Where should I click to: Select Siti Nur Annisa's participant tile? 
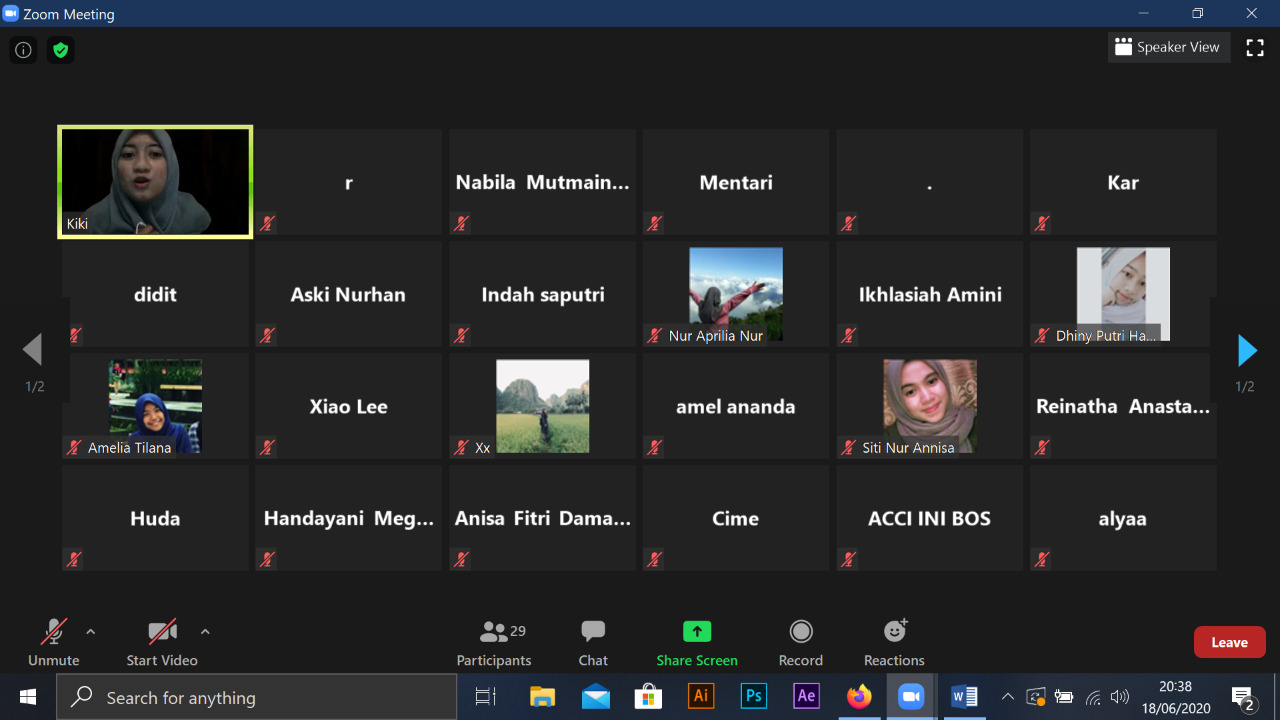click(929, 406)
